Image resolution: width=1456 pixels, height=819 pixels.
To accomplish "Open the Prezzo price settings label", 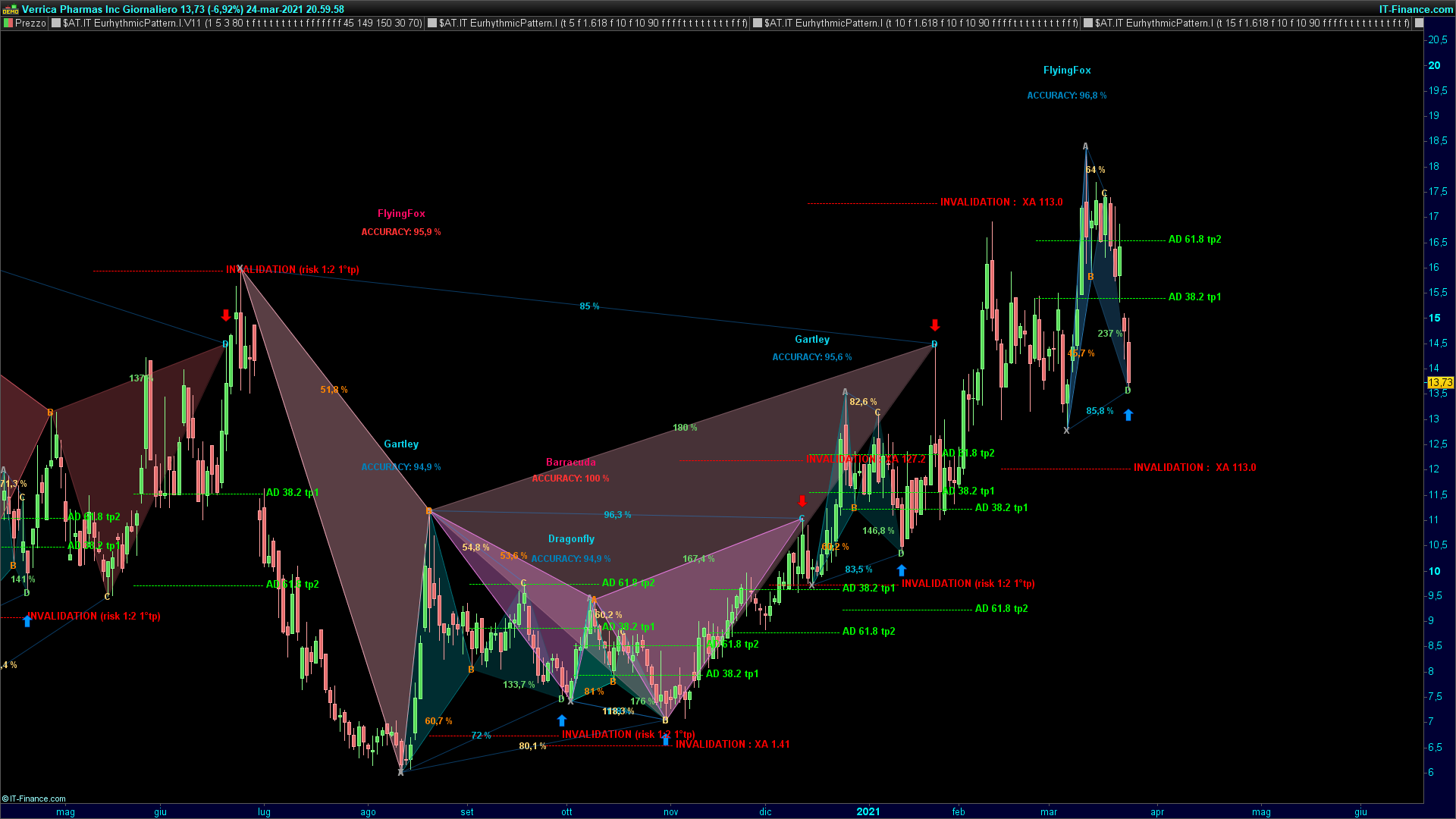I will point(31,24).
